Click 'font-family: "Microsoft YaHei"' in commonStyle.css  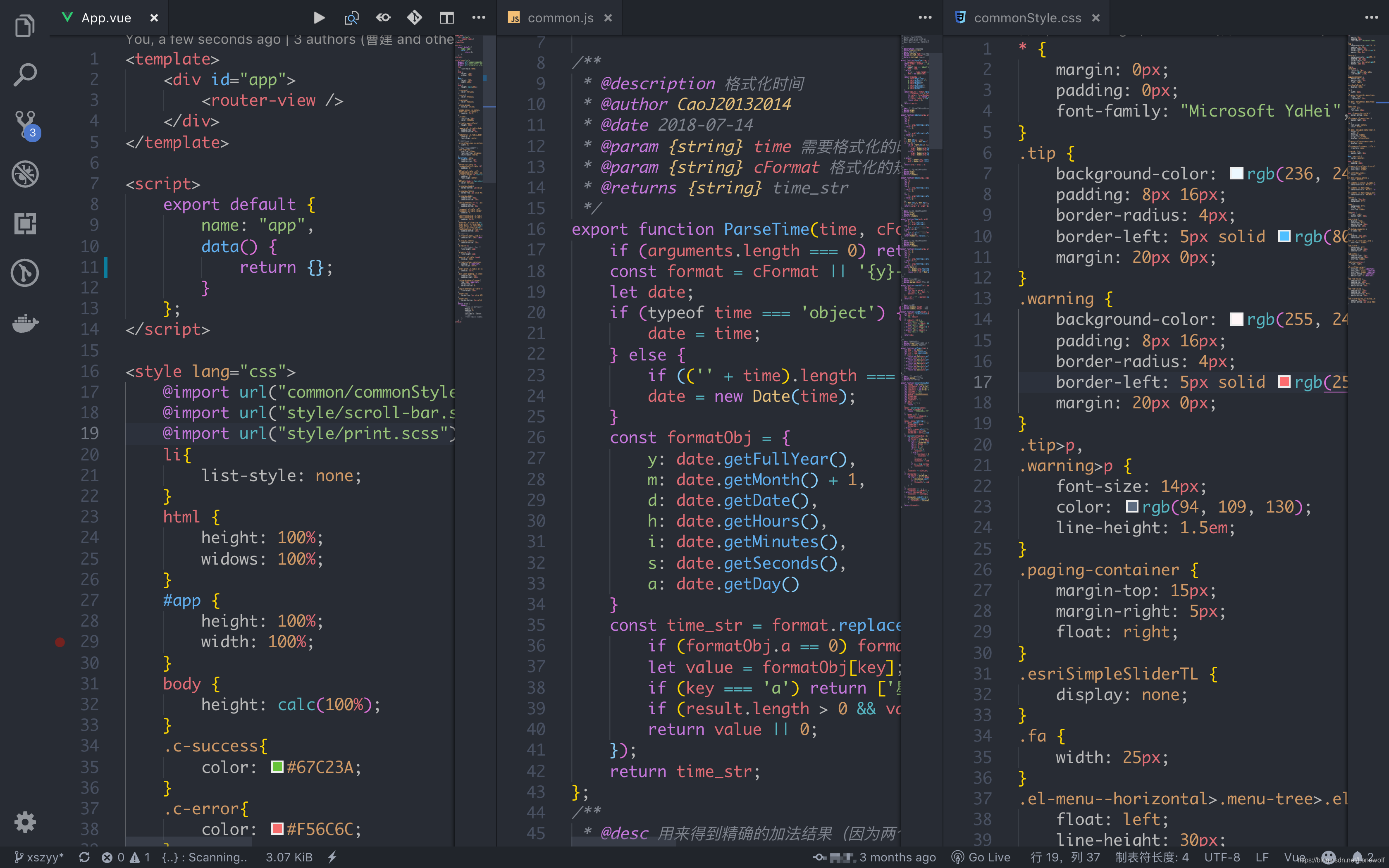(x=1198, y=111)
